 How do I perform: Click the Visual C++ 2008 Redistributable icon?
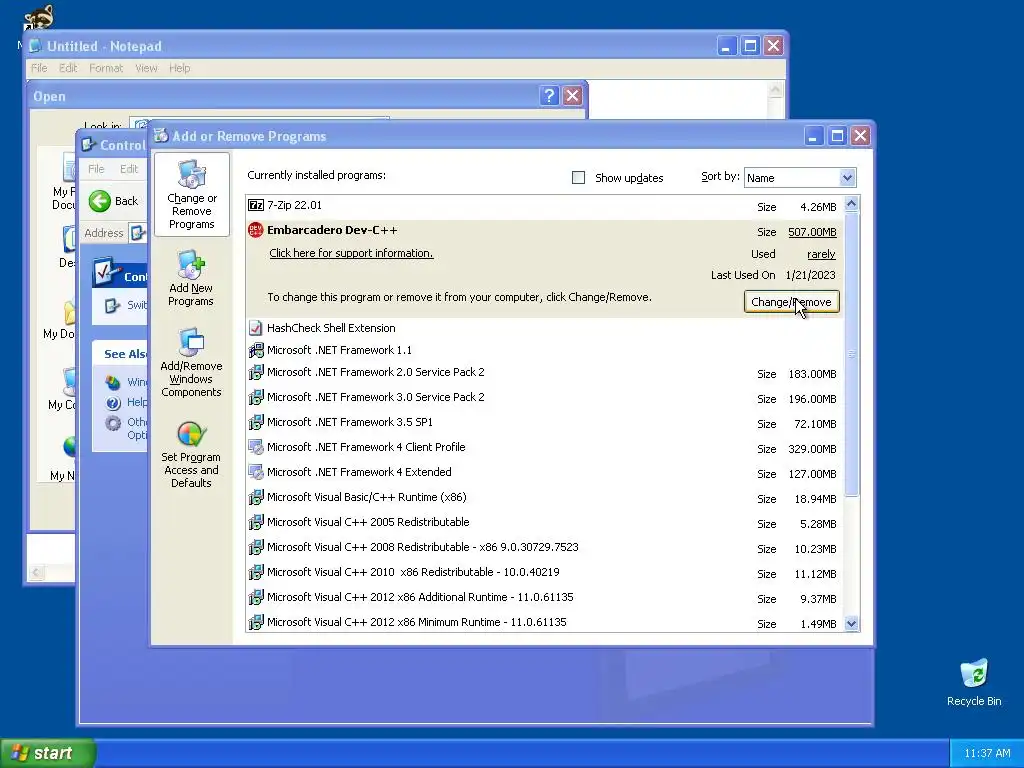pyautogui.click(x=256, y=547)
